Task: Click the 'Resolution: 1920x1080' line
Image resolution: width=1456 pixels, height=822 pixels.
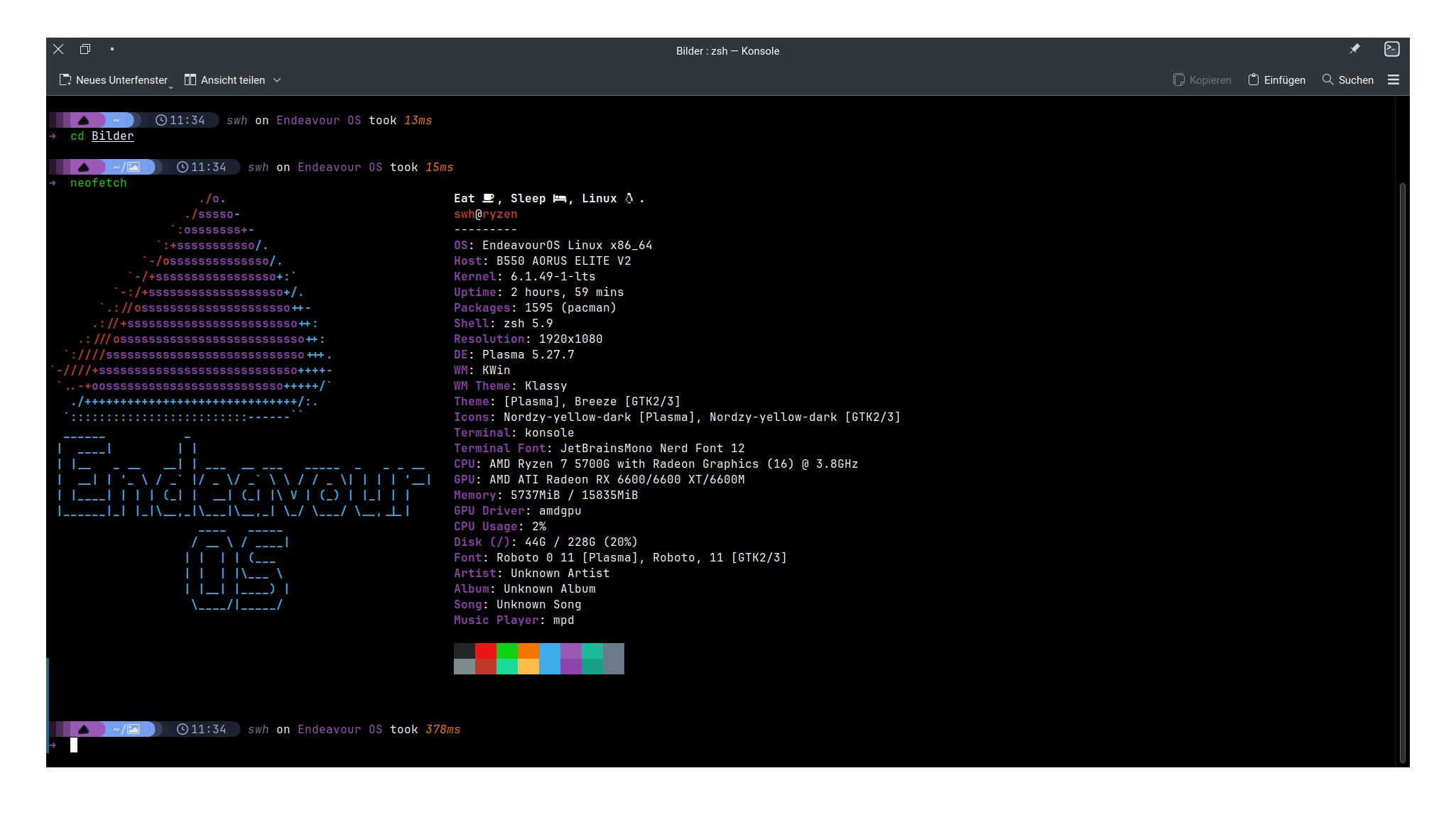Action: coord(528,339)
